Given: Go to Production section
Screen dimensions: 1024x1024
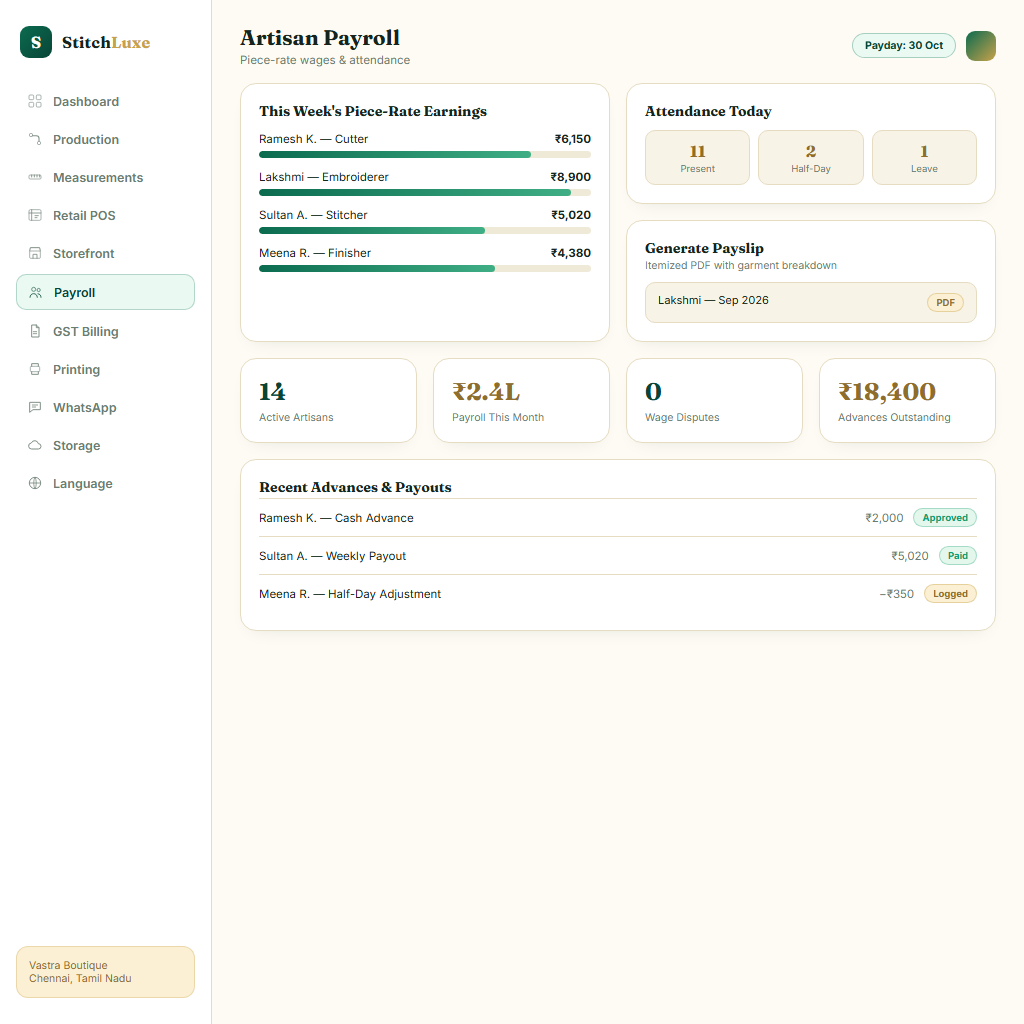Looking at the screenshot, I should click(105, 139).
